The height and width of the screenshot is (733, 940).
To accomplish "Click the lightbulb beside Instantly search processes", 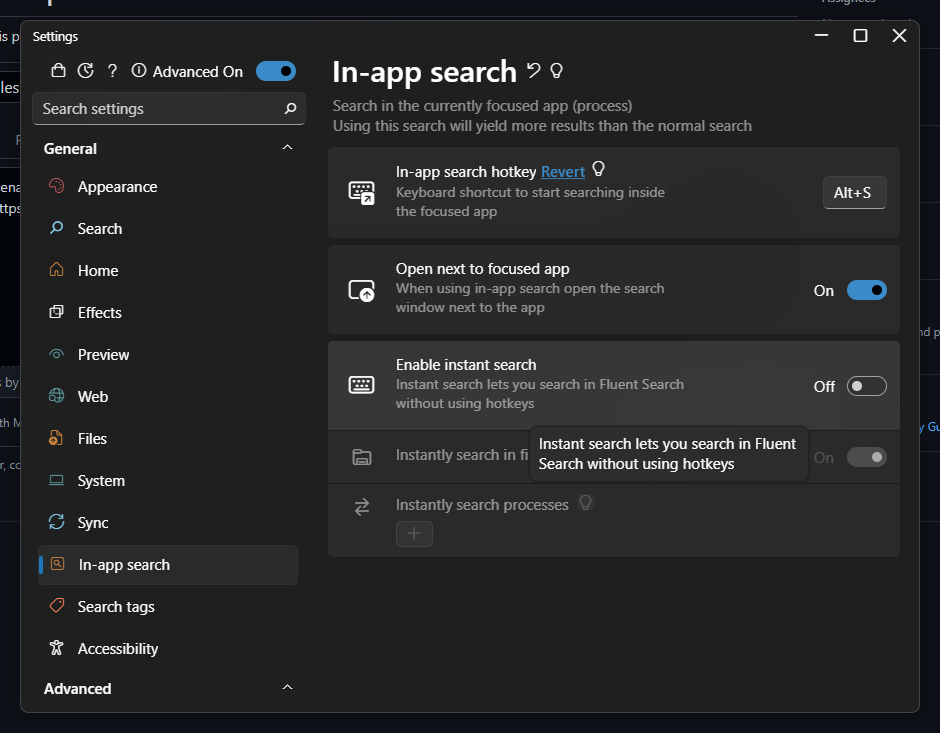I will 586,503.
